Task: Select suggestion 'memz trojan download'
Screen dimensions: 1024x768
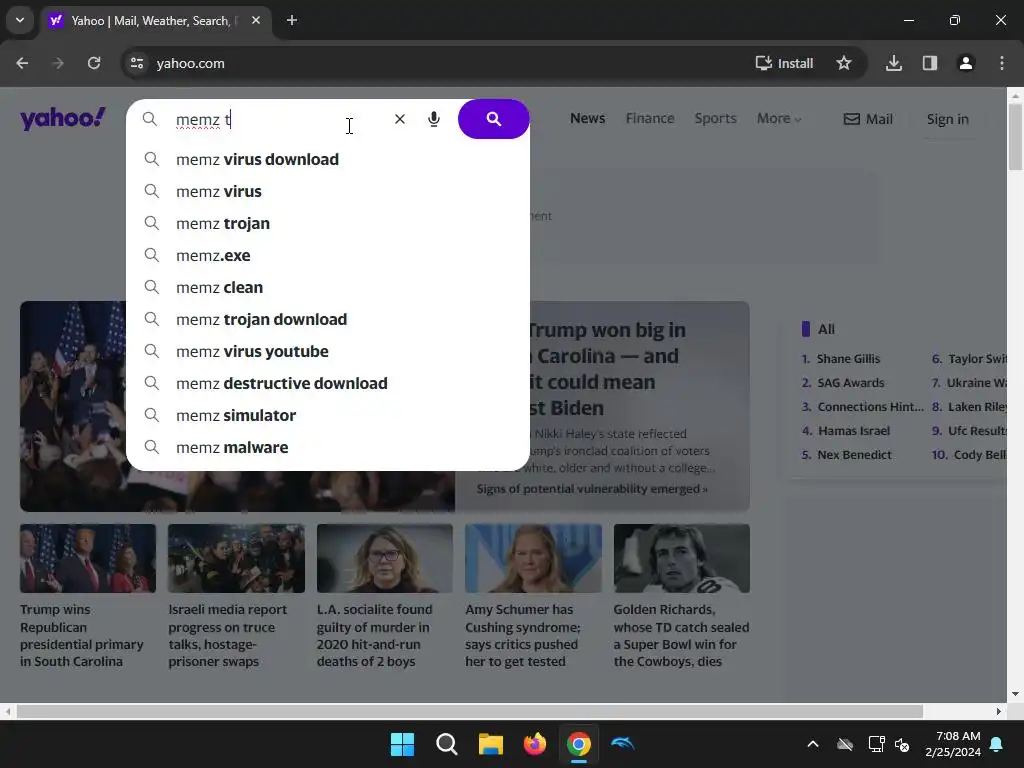Action: tap(328, 319)
